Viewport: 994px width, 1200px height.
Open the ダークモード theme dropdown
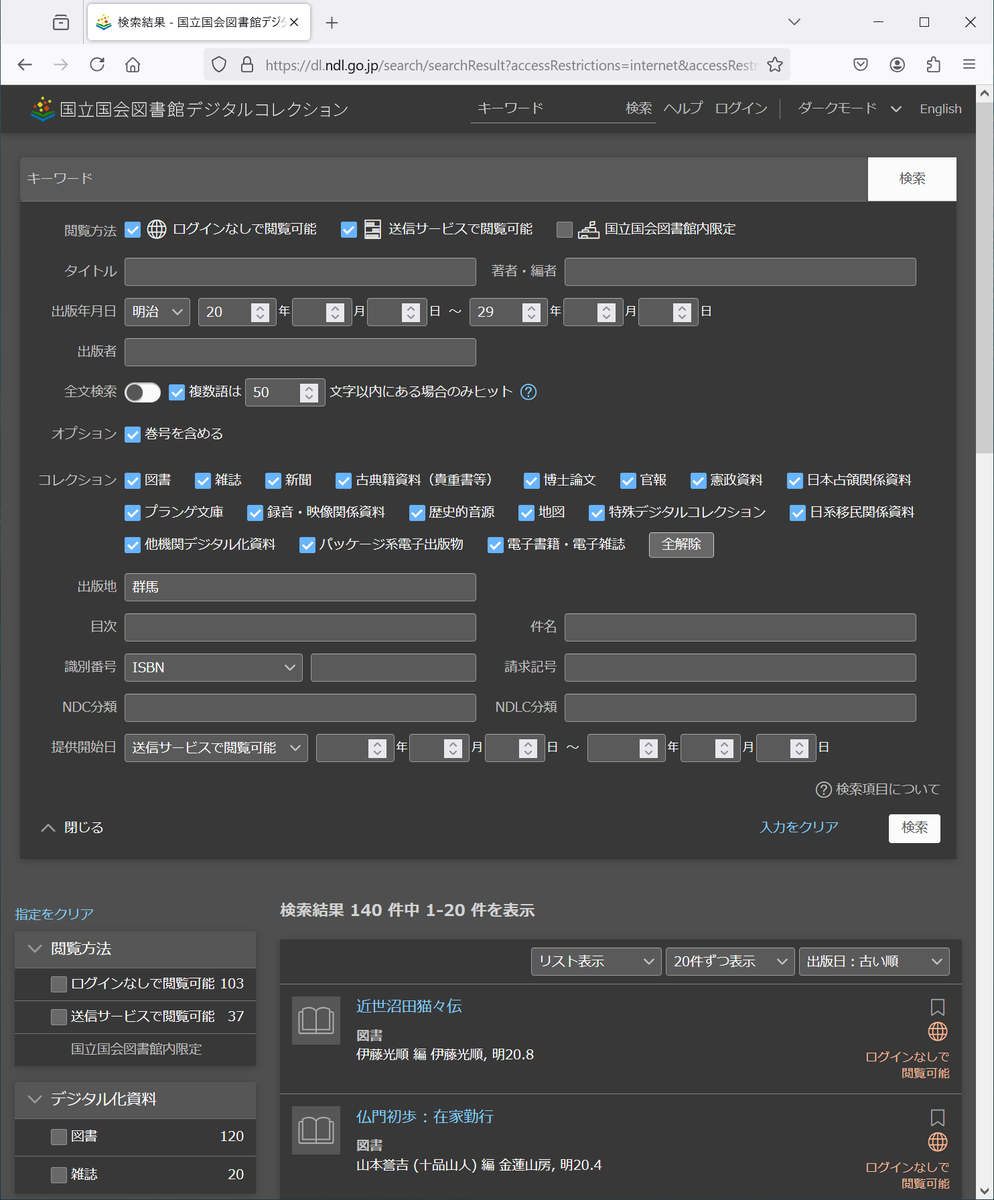(849, 108)
